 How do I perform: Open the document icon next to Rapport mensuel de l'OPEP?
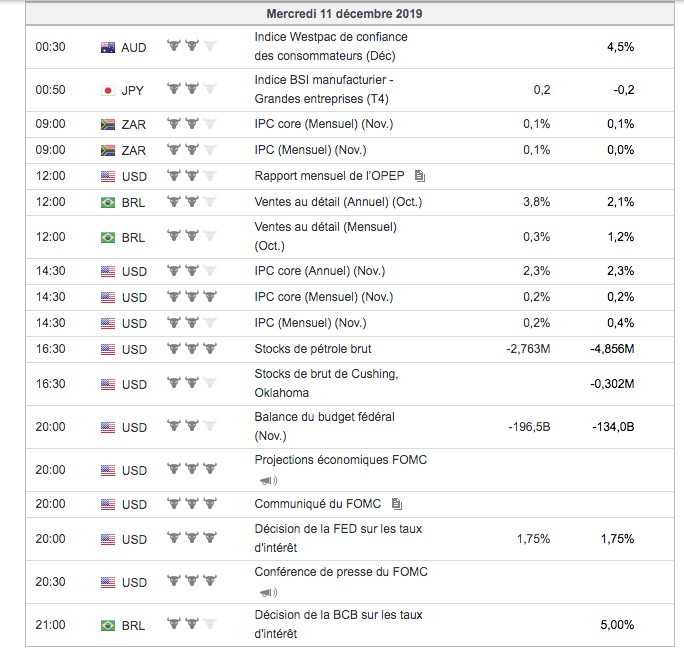tap(420, 176)
